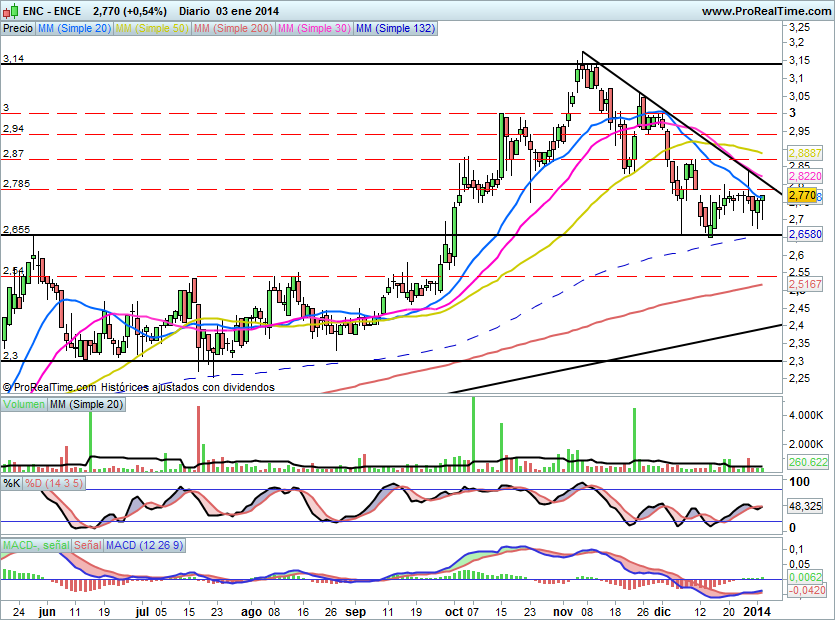Image resolution: width=835 pixels, height=620 pixels.
Task: Click the 3,14 resistance level label
Action: click(x=13, y=59)
